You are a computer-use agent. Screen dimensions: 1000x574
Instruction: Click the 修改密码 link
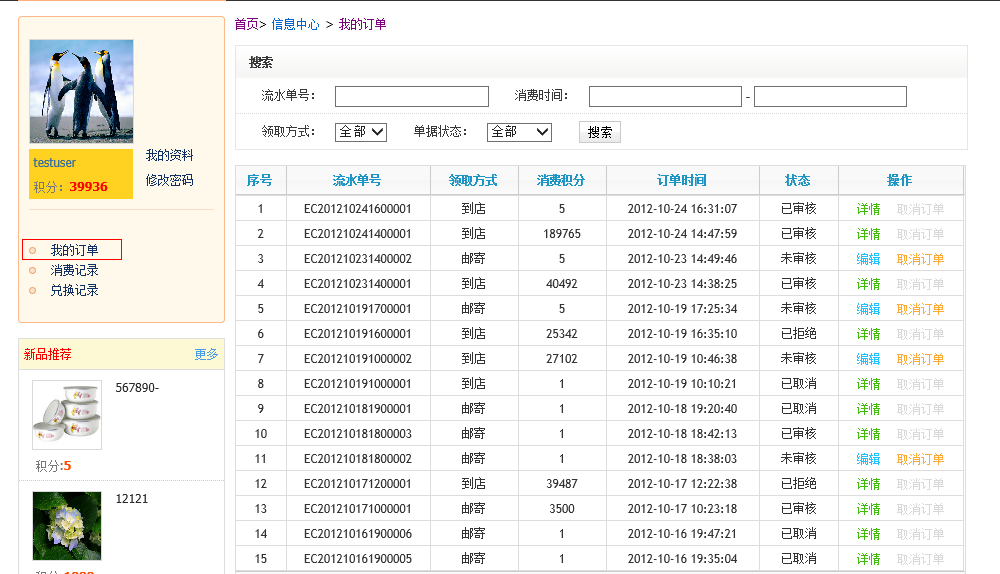tap(169, 181)
